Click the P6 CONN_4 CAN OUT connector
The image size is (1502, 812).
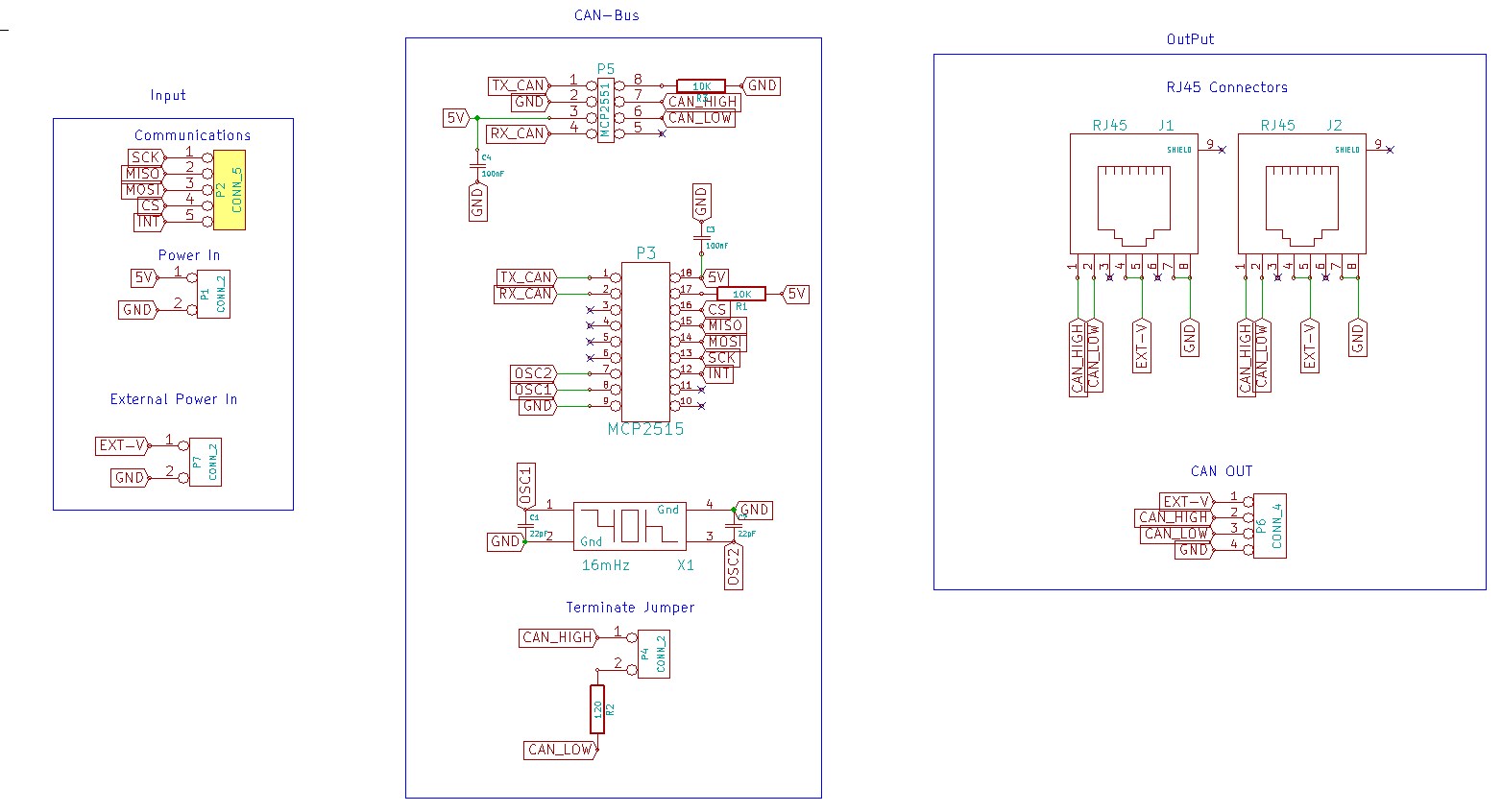(x=1270, y=526)
